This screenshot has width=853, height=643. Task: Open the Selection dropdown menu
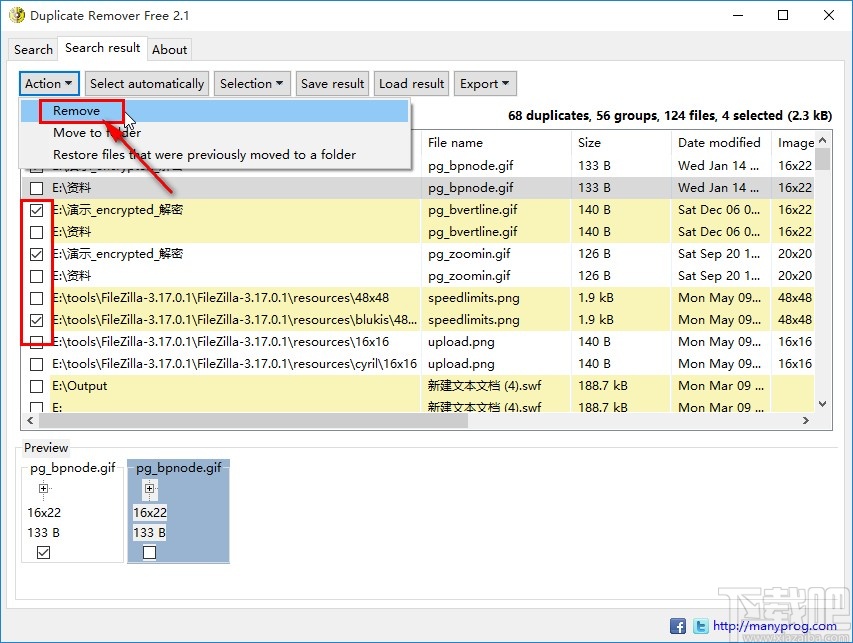pos(252,84)
